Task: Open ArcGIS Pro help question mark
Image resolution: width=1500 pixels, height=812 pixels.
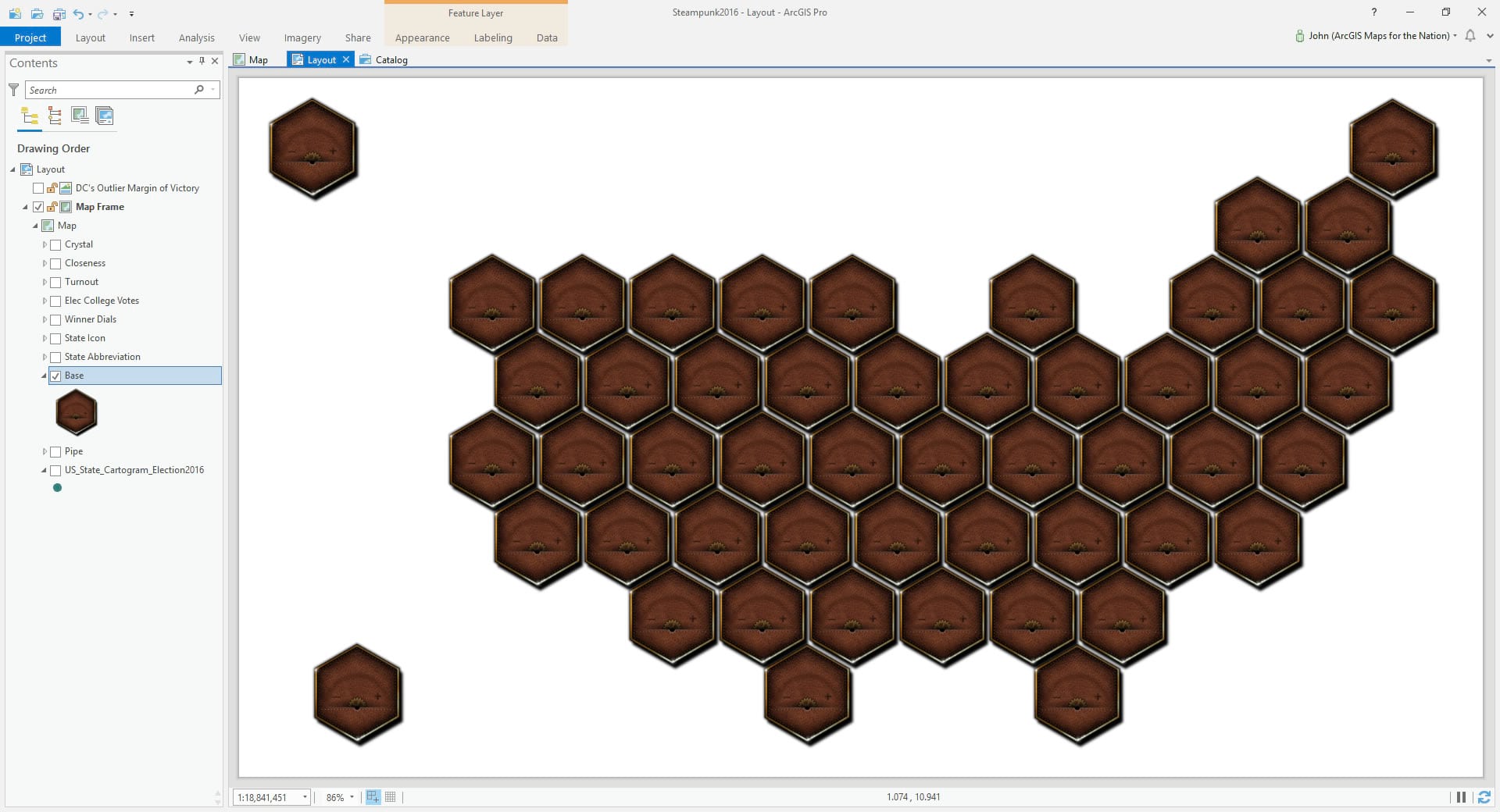Action: tap(1374, 12)
